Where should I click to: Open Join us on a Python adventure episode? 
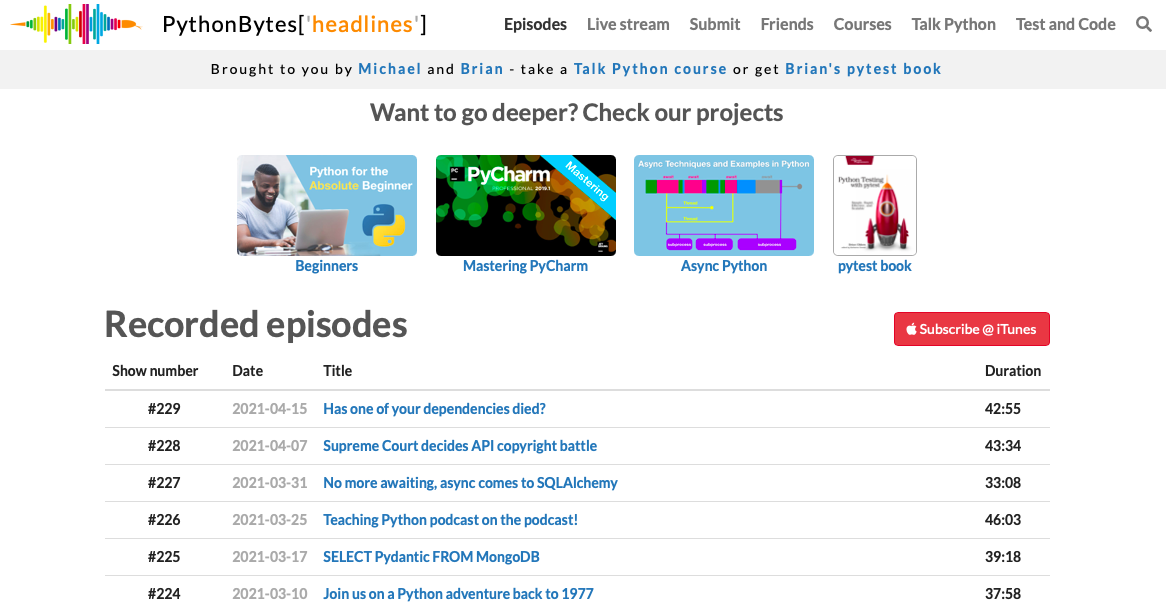(458, 594)
